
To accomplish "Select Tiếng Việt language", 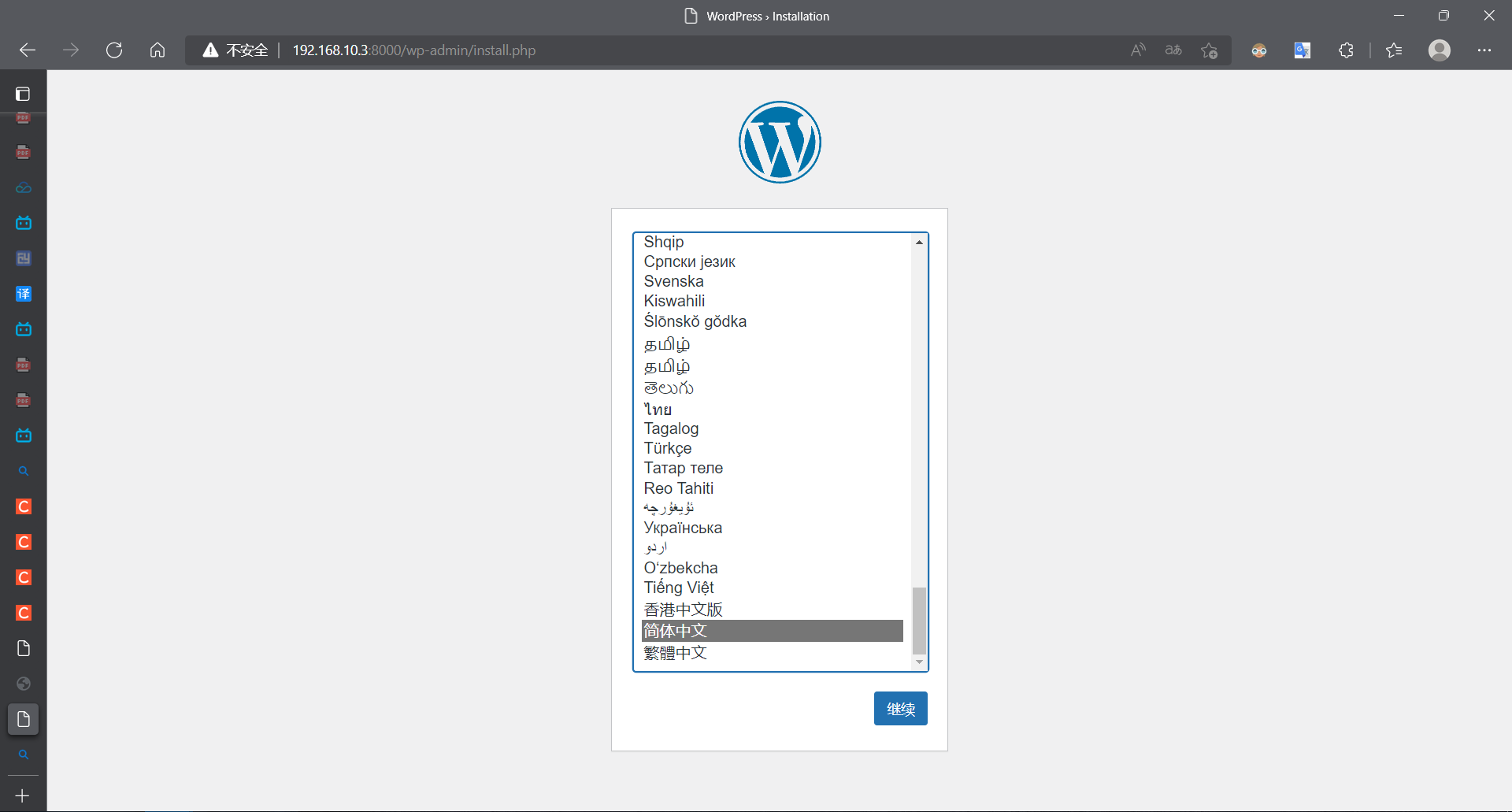I will [773, 588].
